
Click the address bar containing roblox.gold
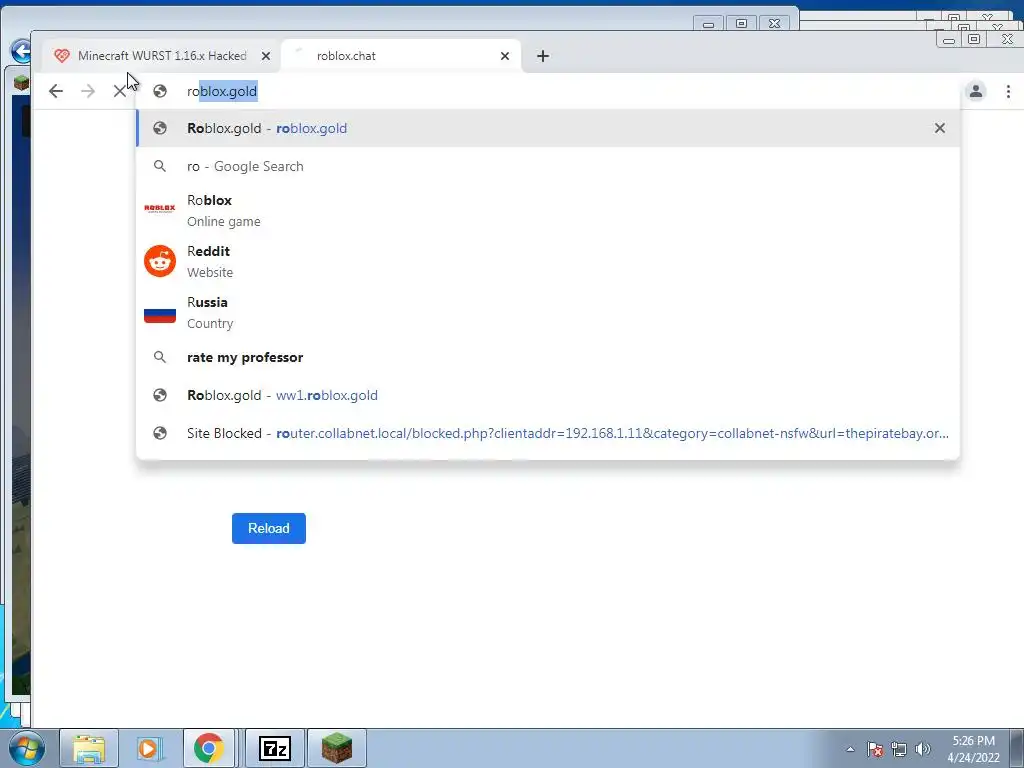(549, 91)
